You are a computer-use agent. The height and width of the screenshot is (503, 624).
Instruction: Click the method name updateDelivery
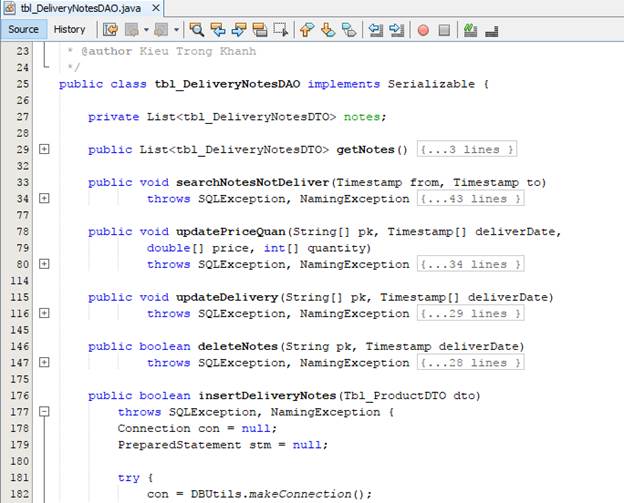[x=227, y=297]
